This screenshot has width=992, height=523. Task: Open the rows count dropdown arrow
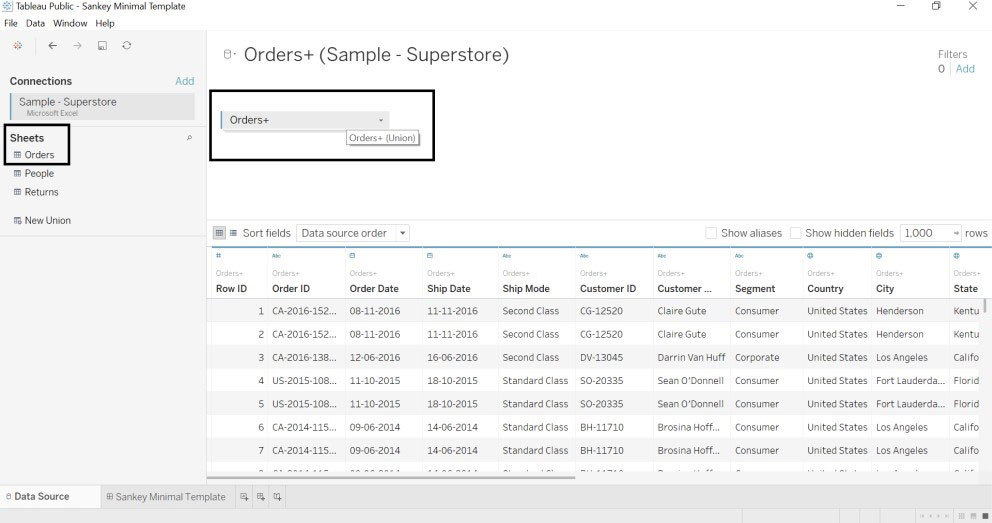[x=955, y=233]
